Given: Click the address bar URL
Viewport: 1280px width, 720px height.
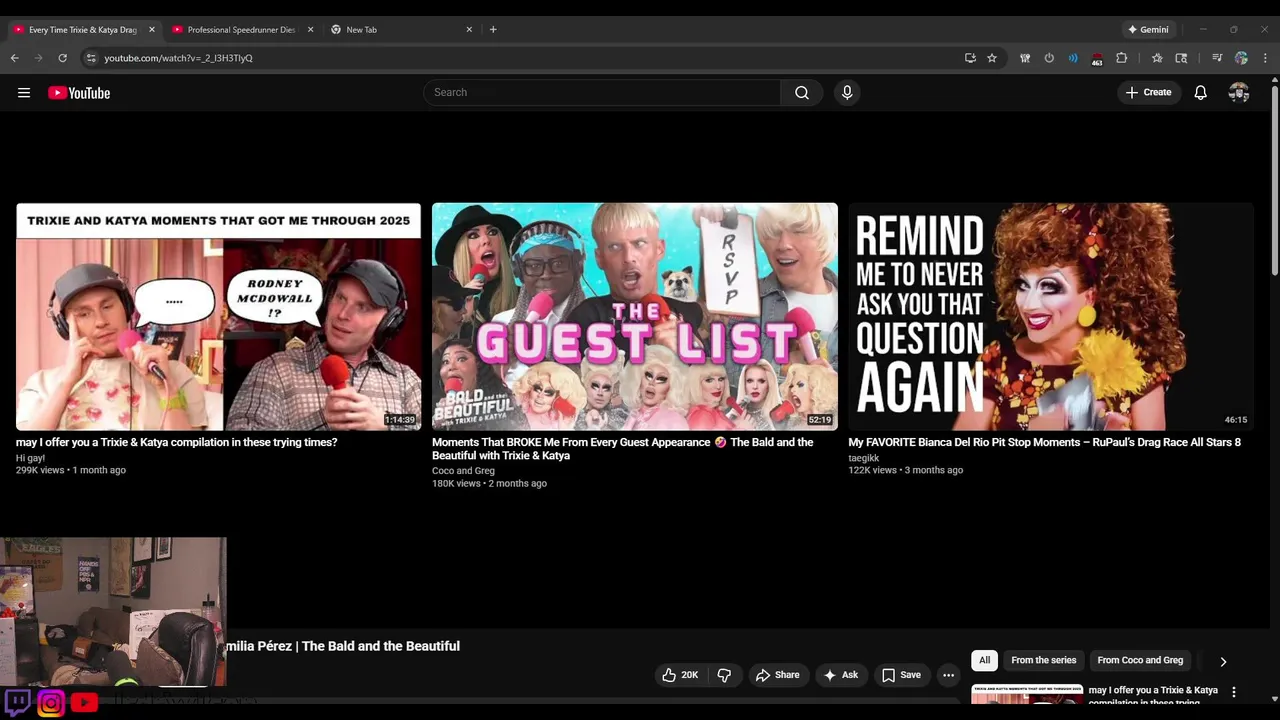Looking at the screenshot, I should (x=178, y=58).
